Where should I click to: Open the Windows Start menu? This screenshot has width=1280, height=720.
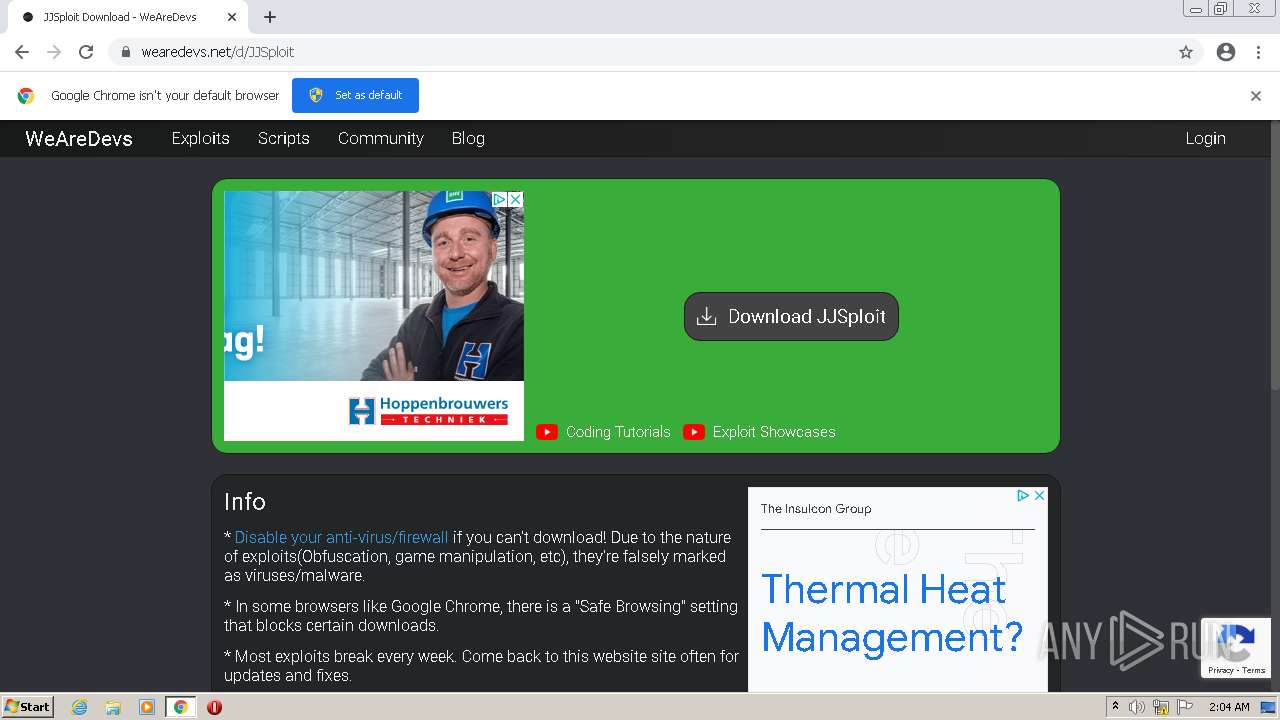(x=27, y=706)
